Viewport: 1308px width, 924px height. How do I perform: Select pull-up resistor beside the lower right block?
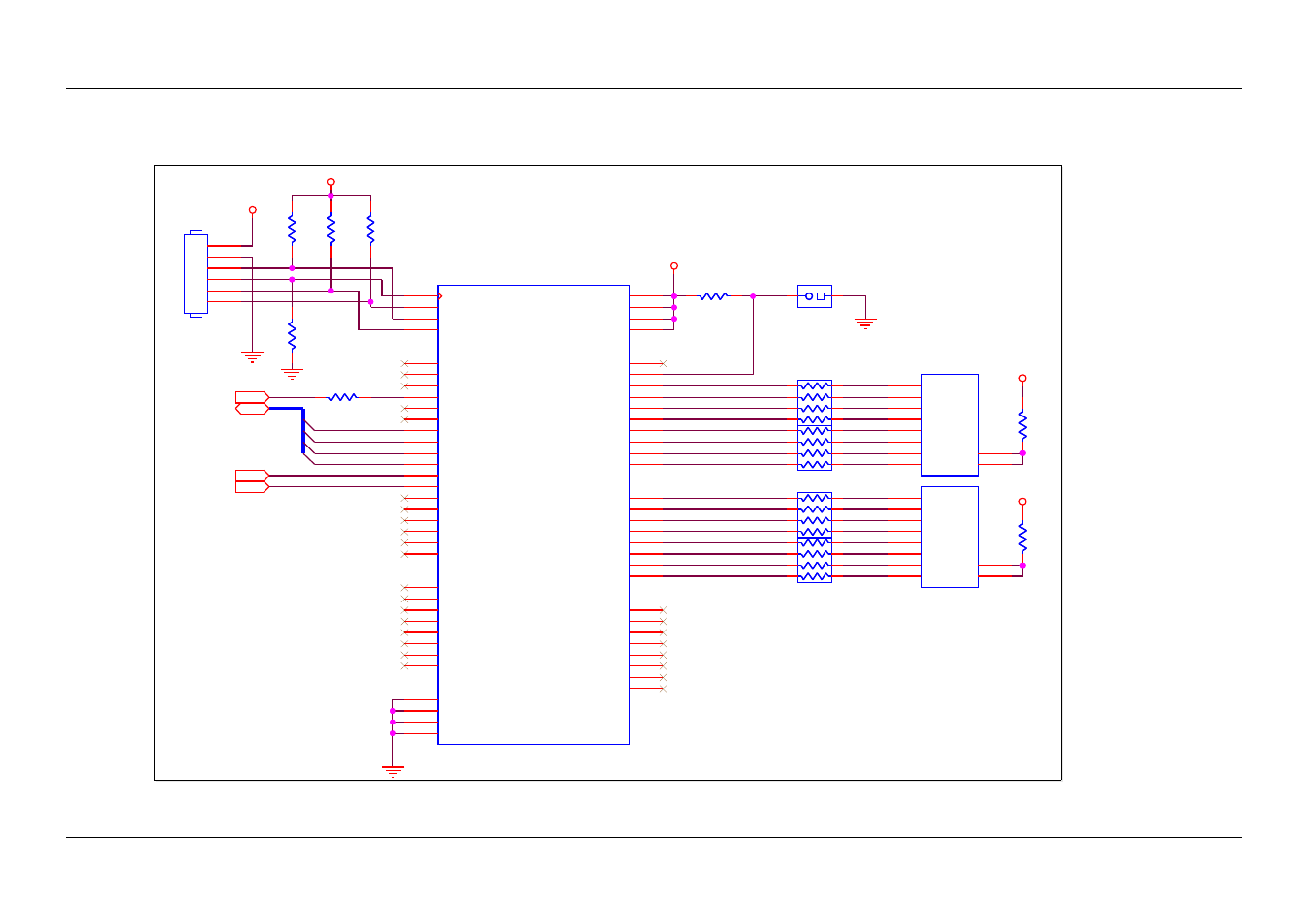pos(1022,538)
